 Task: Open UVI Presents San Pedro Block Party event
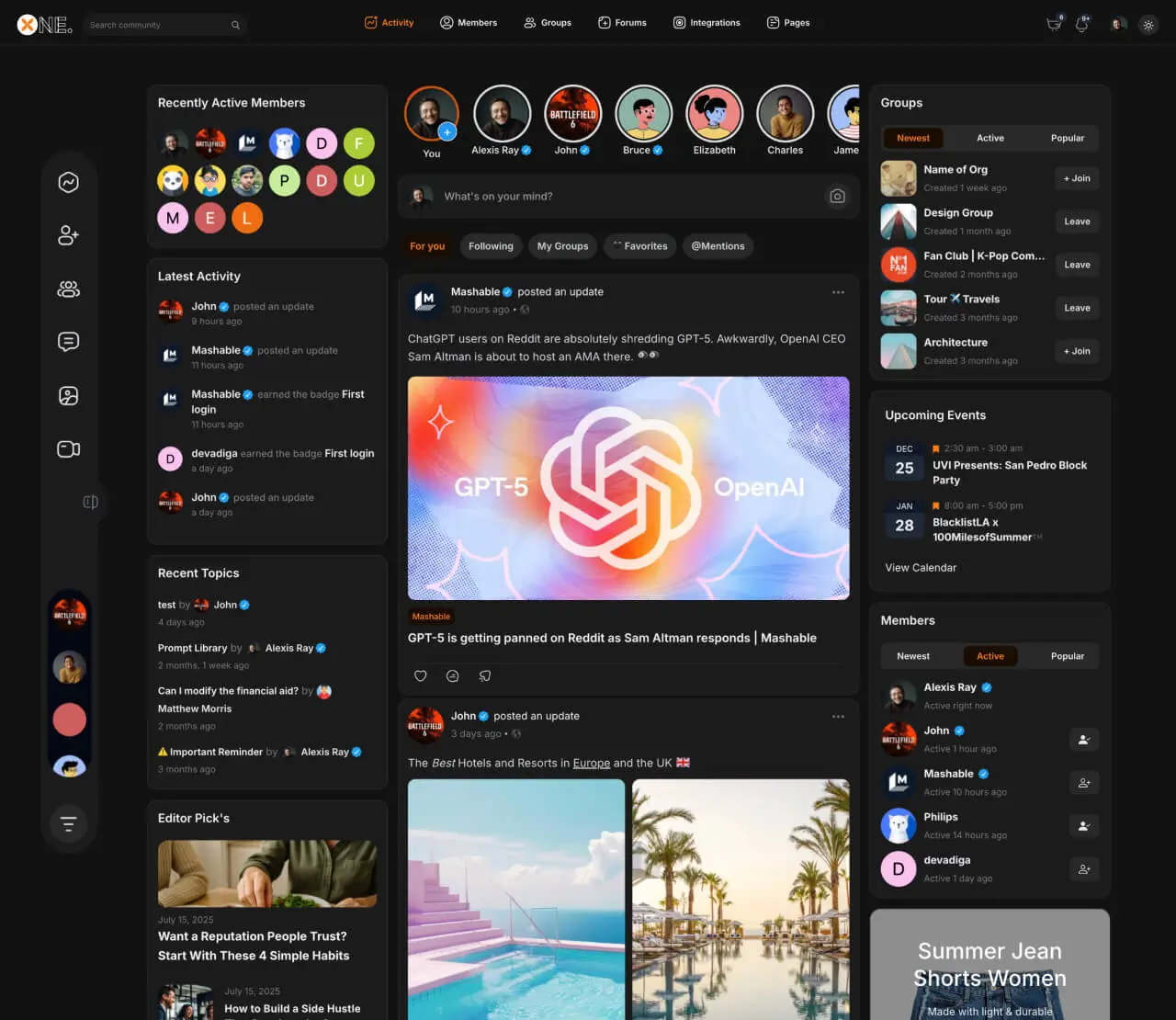click(1010, 472)
